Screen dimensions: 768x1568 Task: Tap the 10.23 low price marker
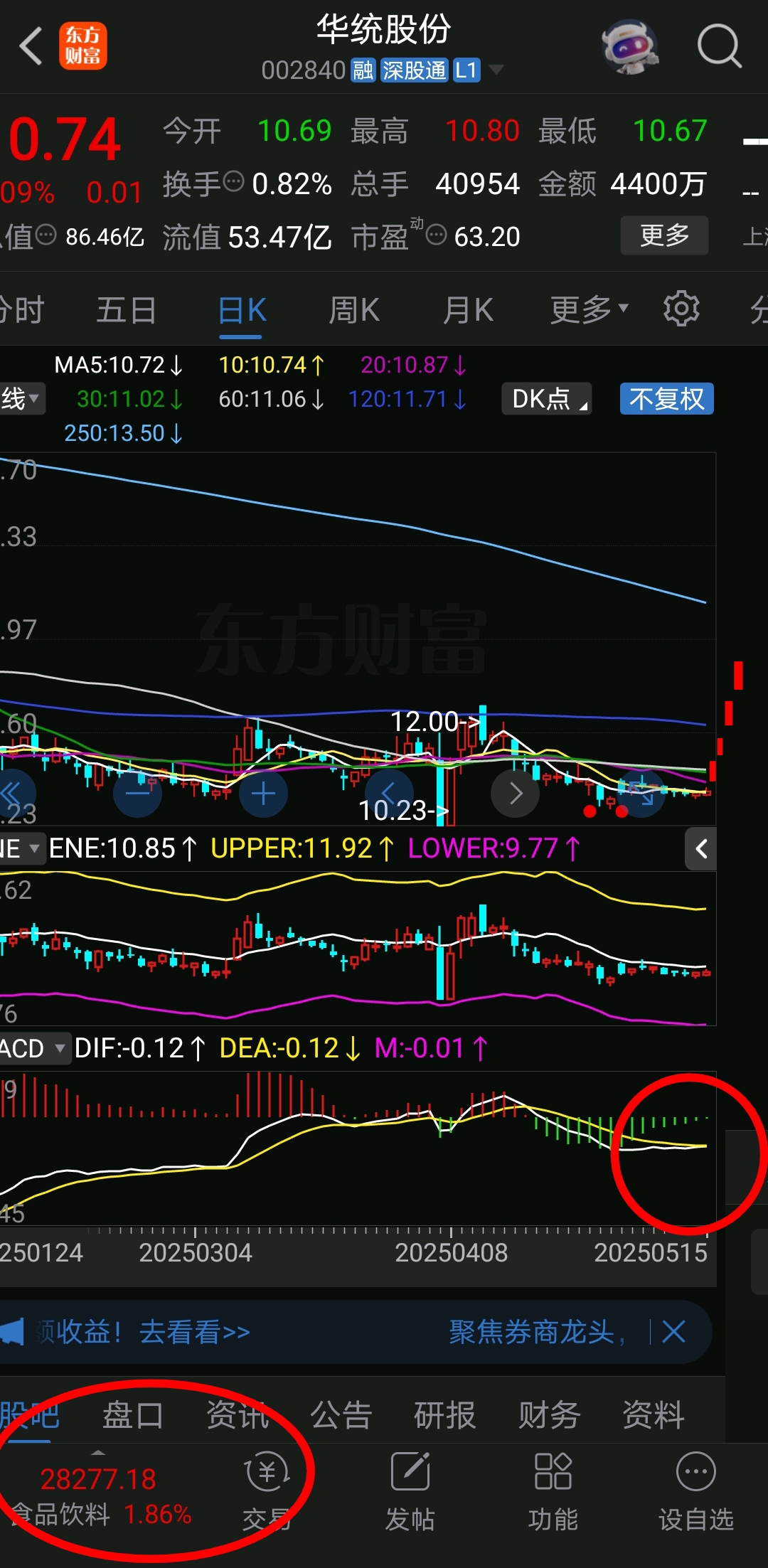tap(403, 811)
